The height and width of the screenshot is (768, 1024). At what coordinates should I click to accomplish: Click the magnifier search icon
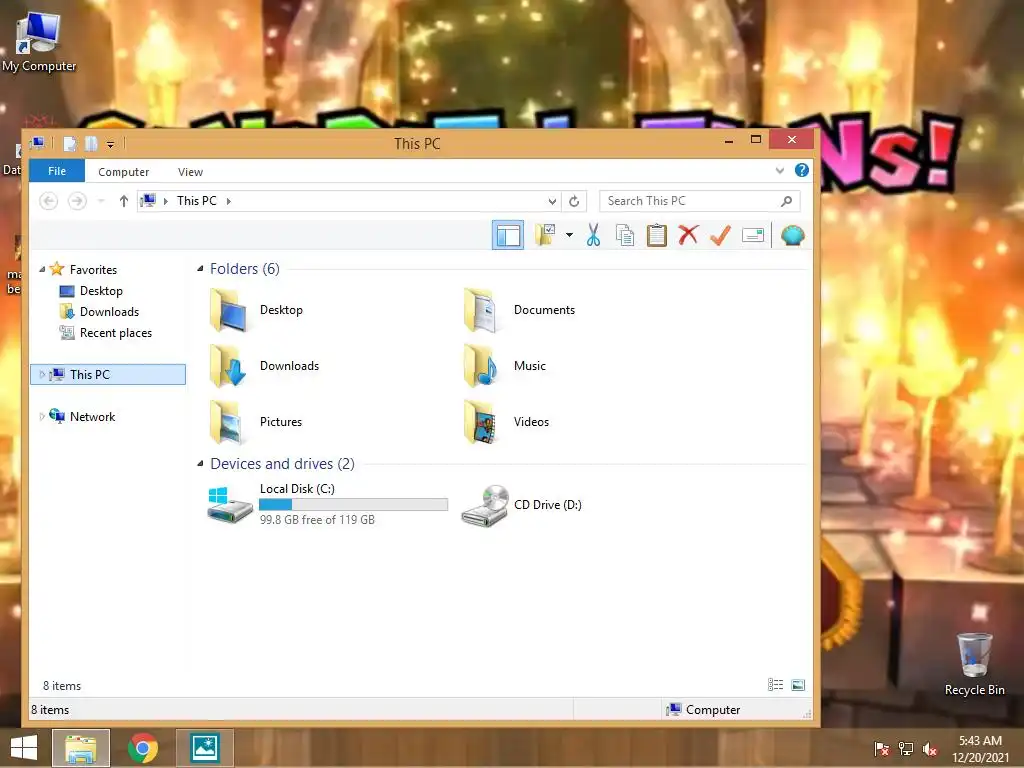coord(786,201)
